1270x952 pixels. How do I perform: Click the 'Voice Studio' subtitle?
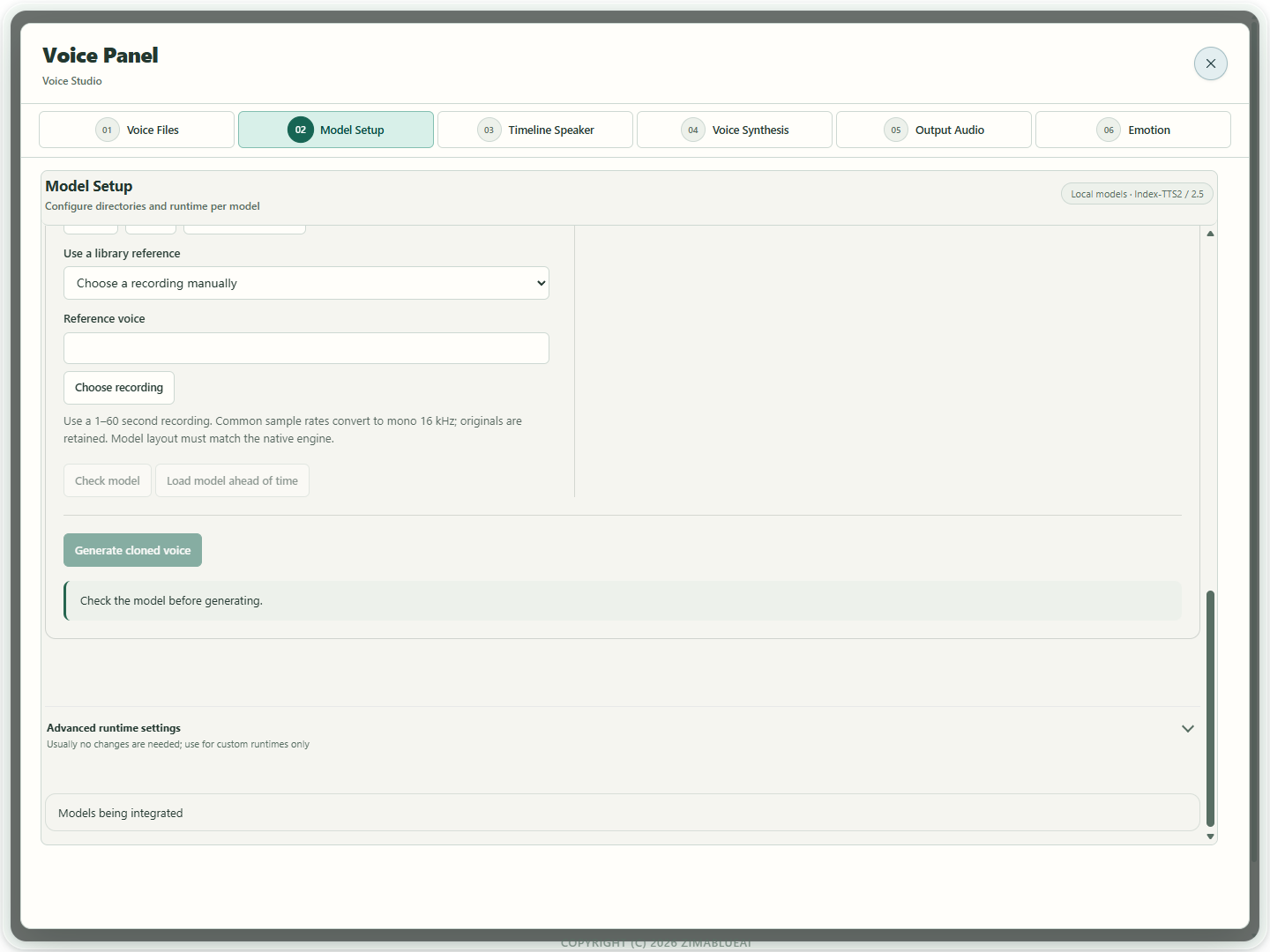[x=72, y=81]
